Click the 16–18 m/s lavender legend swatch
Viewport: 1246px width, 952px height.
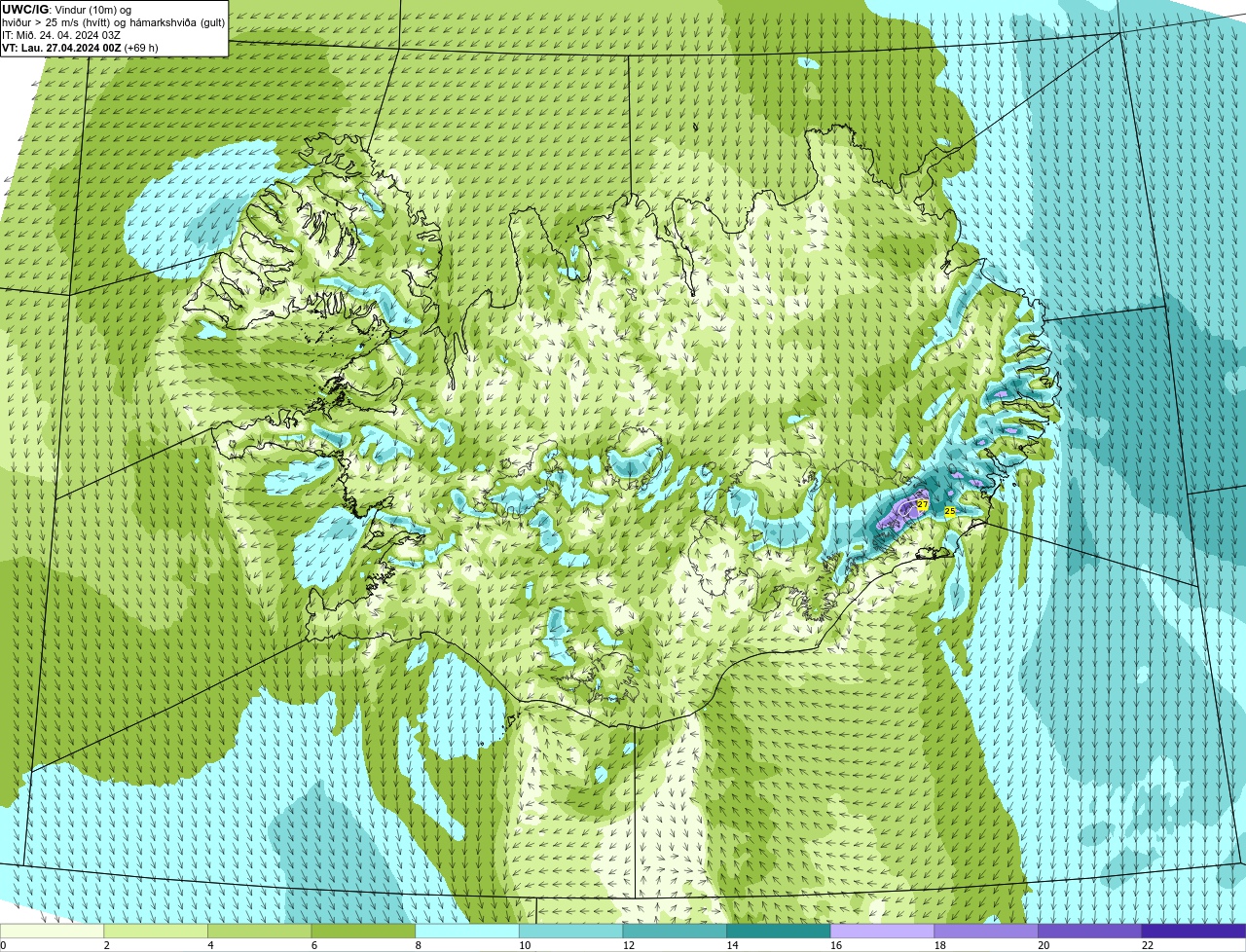882,931
